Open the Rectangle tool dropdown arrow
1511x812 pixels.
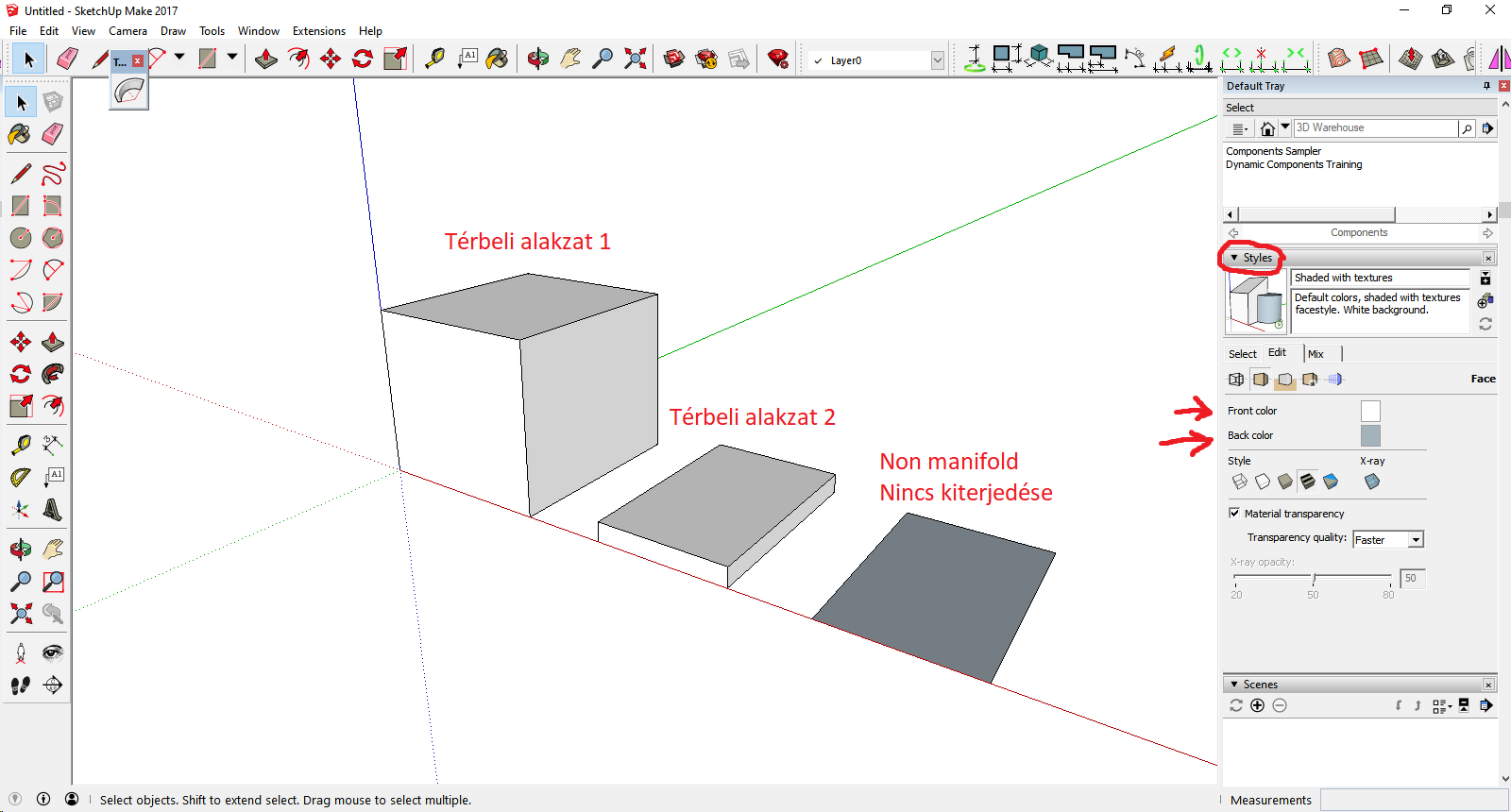click(232, 57)
